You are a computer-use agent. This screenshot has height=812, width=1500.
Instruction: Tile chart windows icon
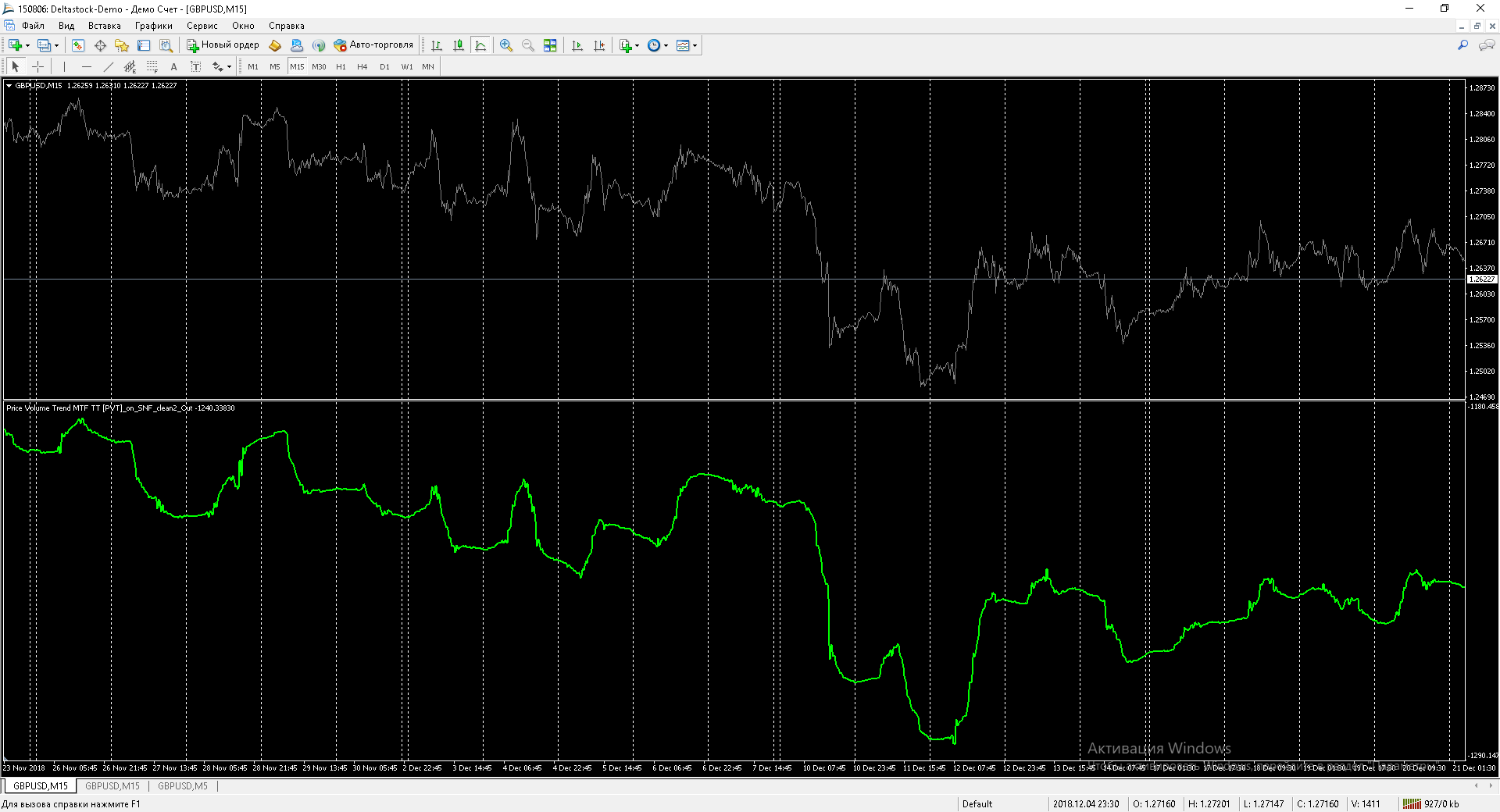click(x=550, y=45)
